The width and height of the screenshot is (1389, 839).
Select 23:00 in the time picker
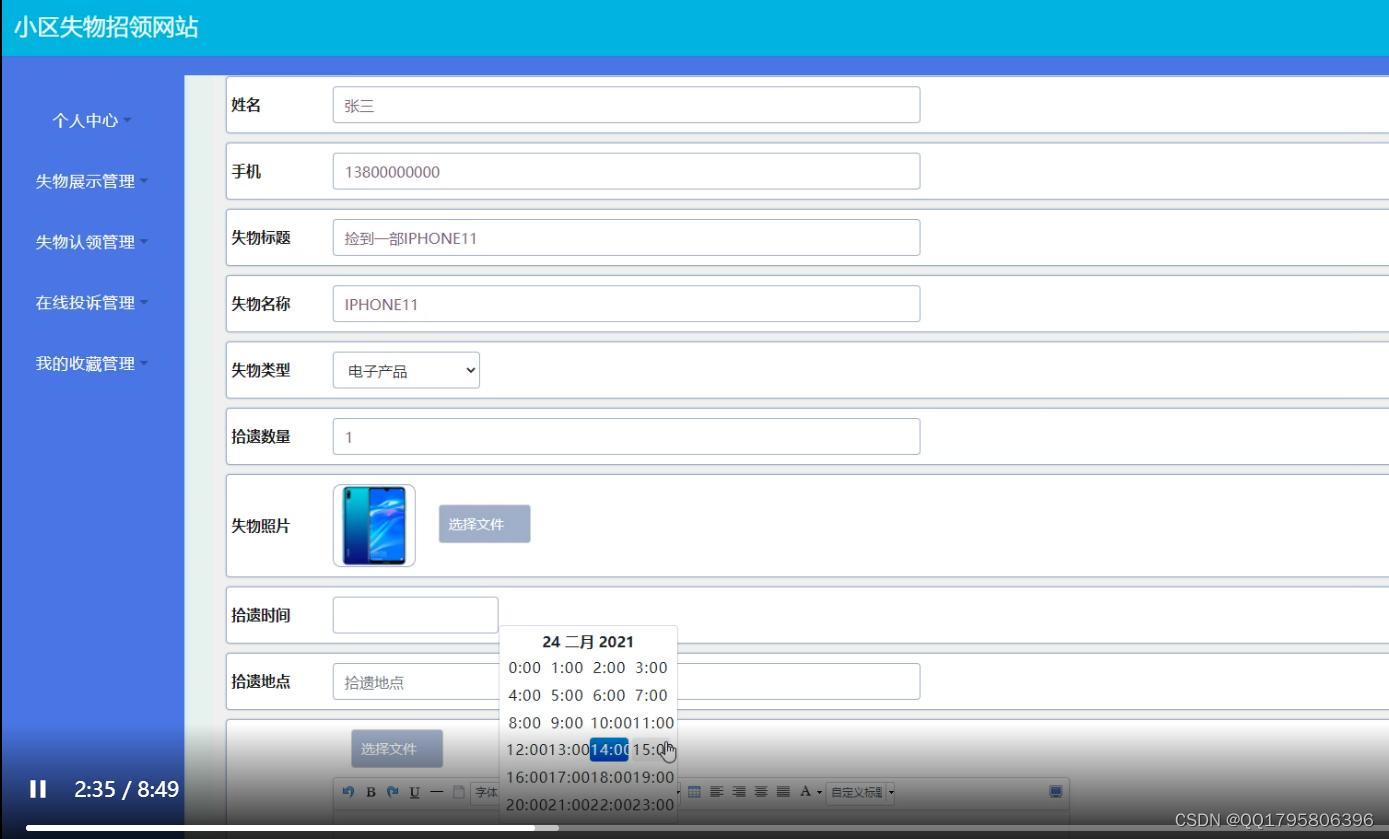coord(653,805)
